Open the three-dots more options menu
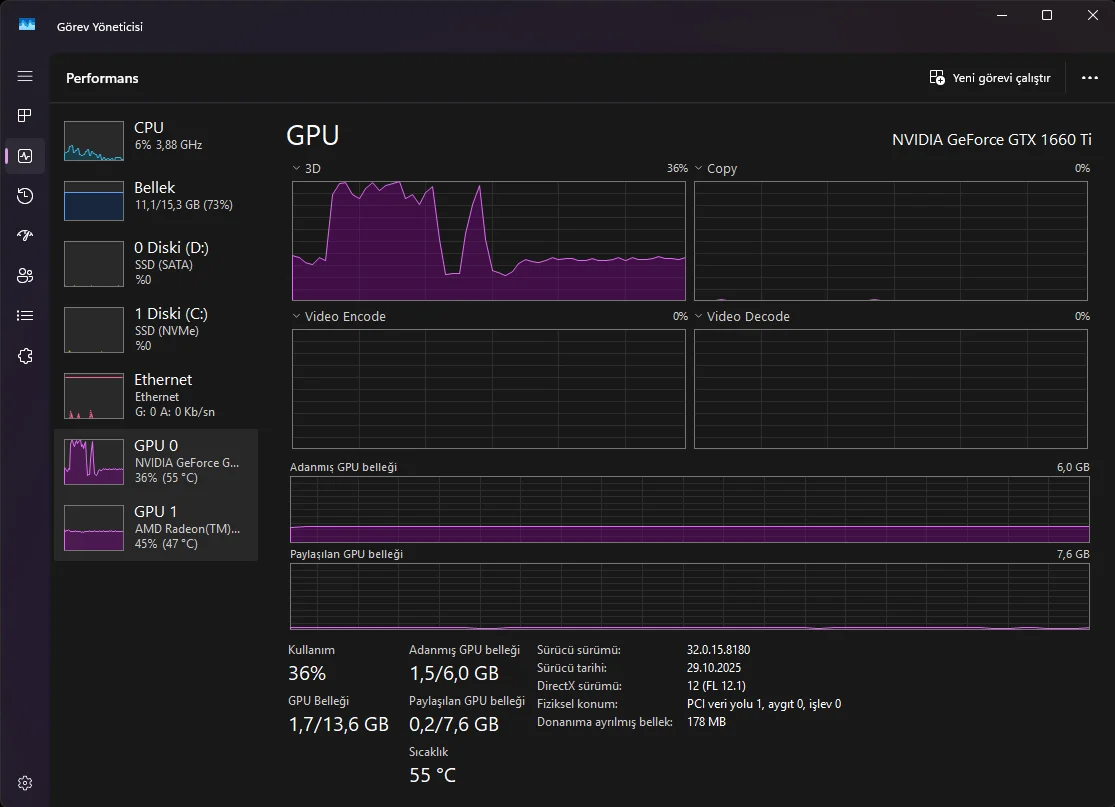The width and height of the screenshot is (1115, 807). (x=1089, y=78)
